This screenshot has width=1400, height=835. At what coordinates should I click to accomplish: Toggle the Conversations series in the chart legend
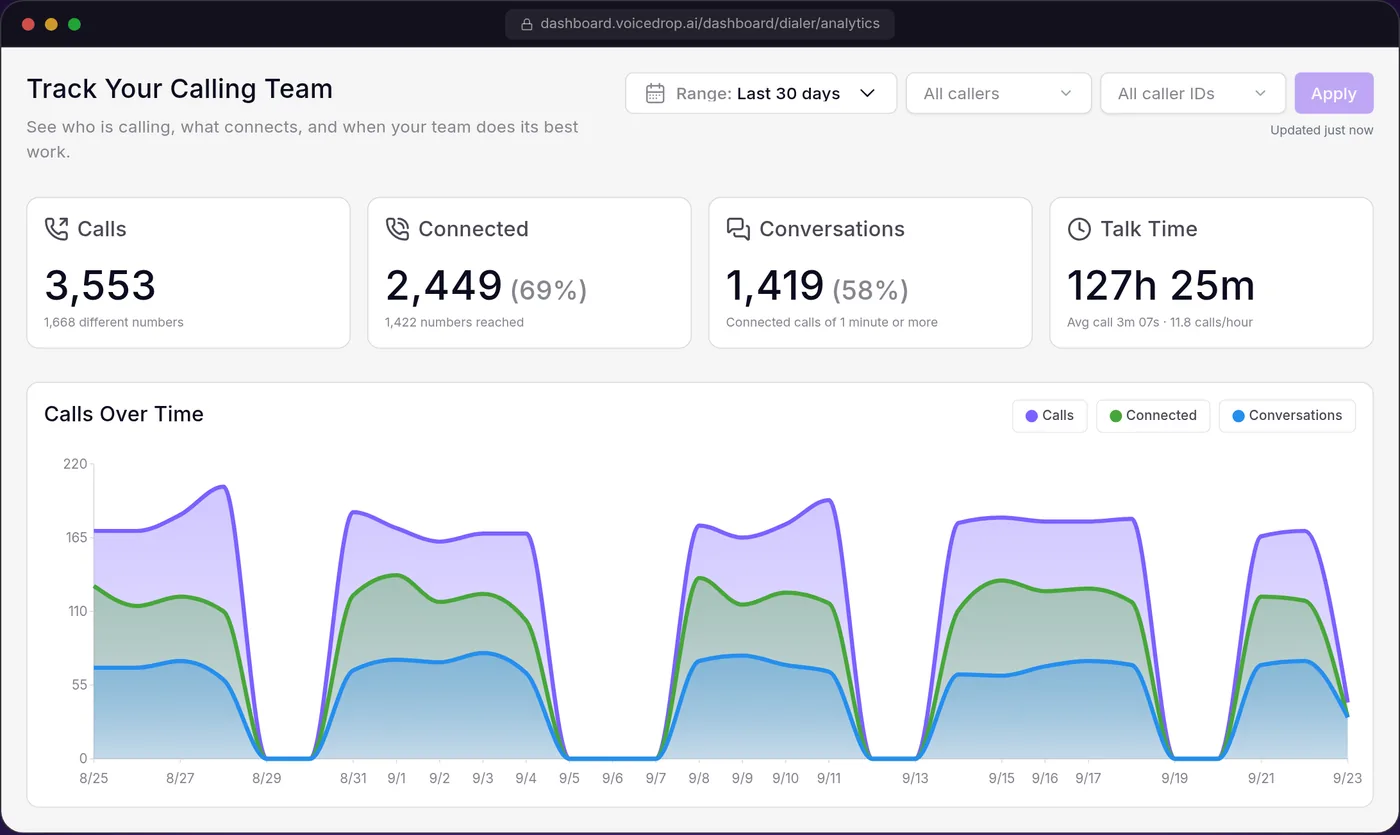[x=1287, y=416]
